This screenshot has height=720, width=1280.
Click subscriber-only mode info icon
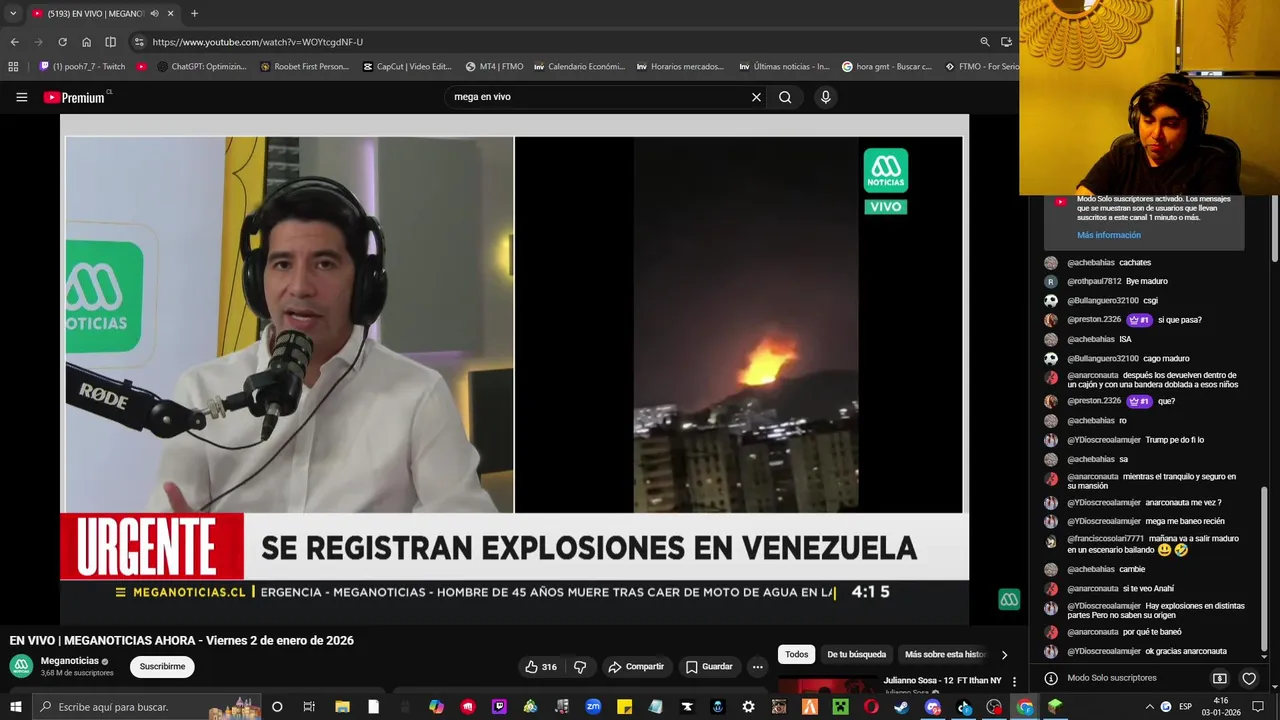(x=1051, y=678)
